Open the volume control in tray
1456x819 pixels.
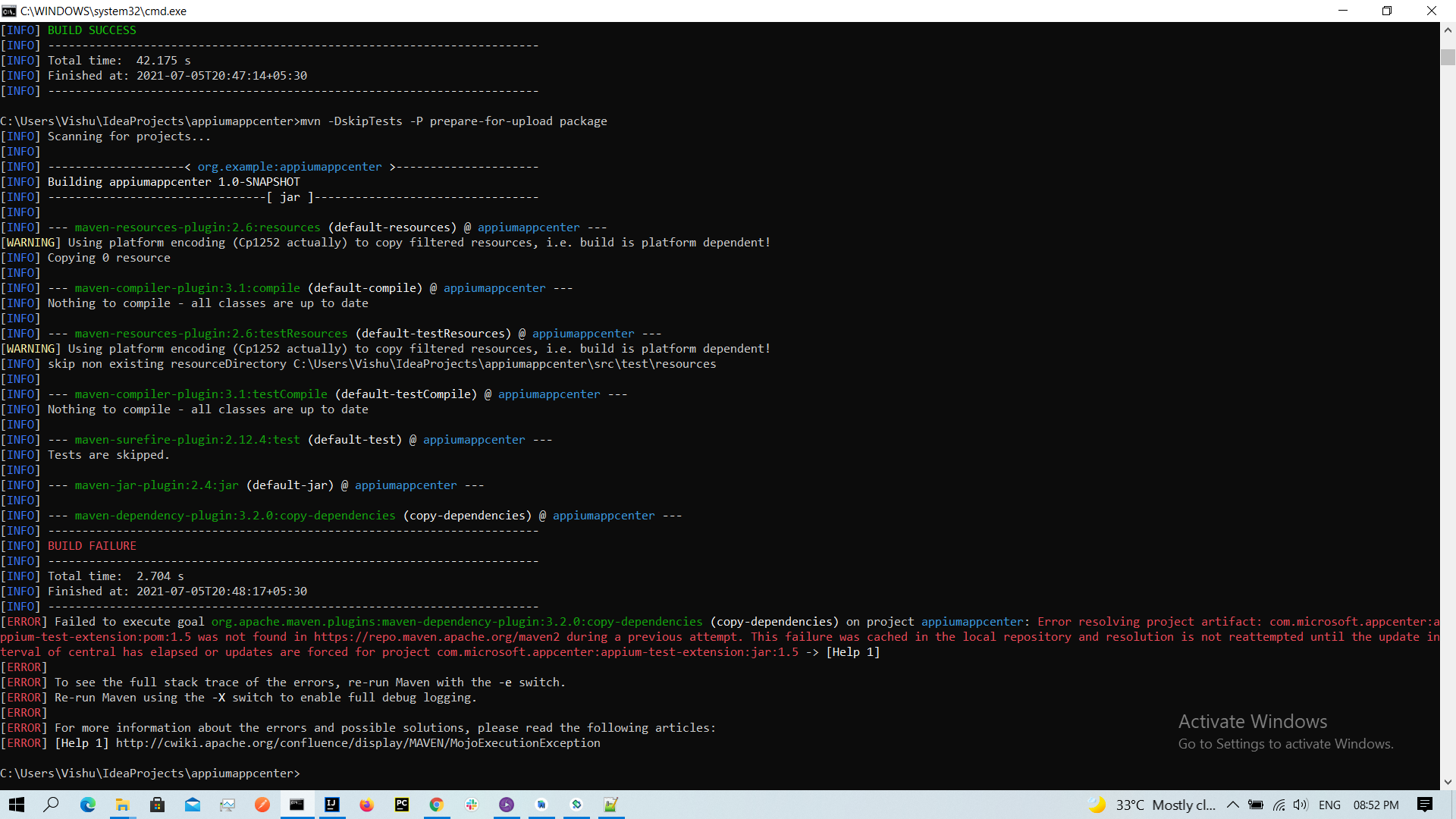click(1301, 805)
